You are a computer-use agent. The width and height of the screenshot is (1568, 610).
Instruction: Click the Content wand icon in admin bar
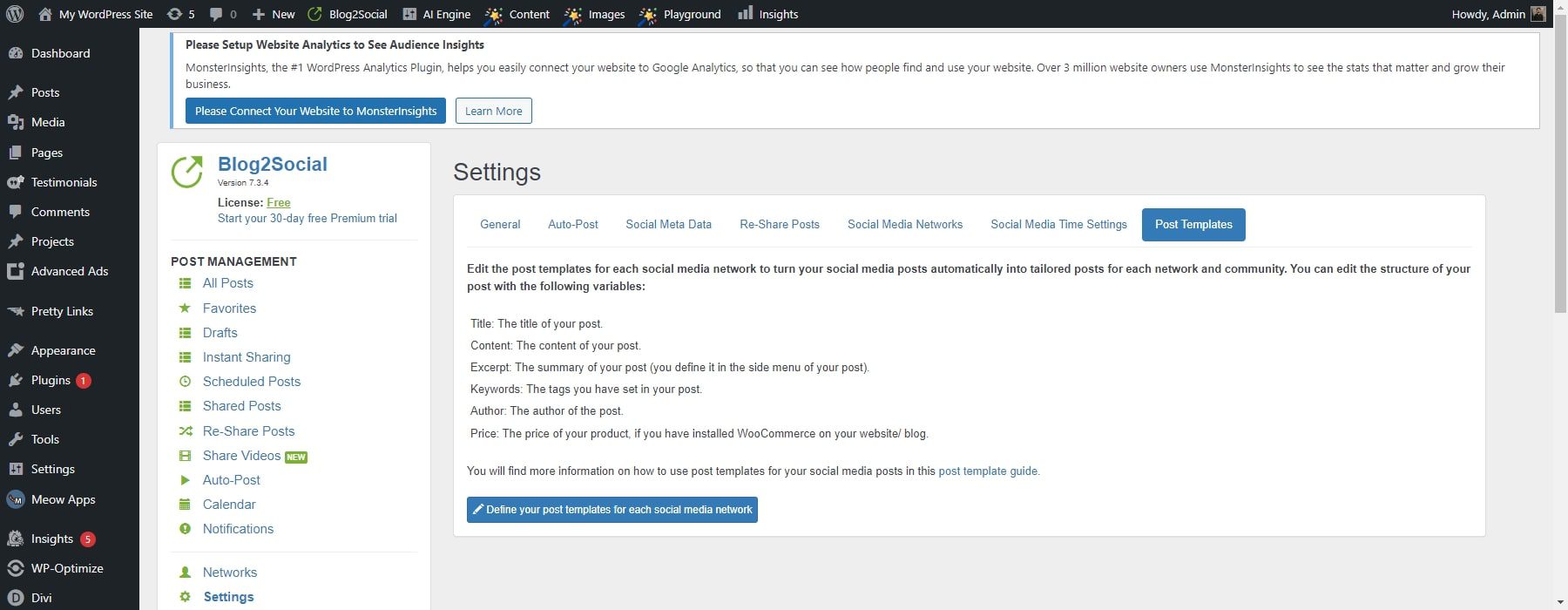click(494, 14)
